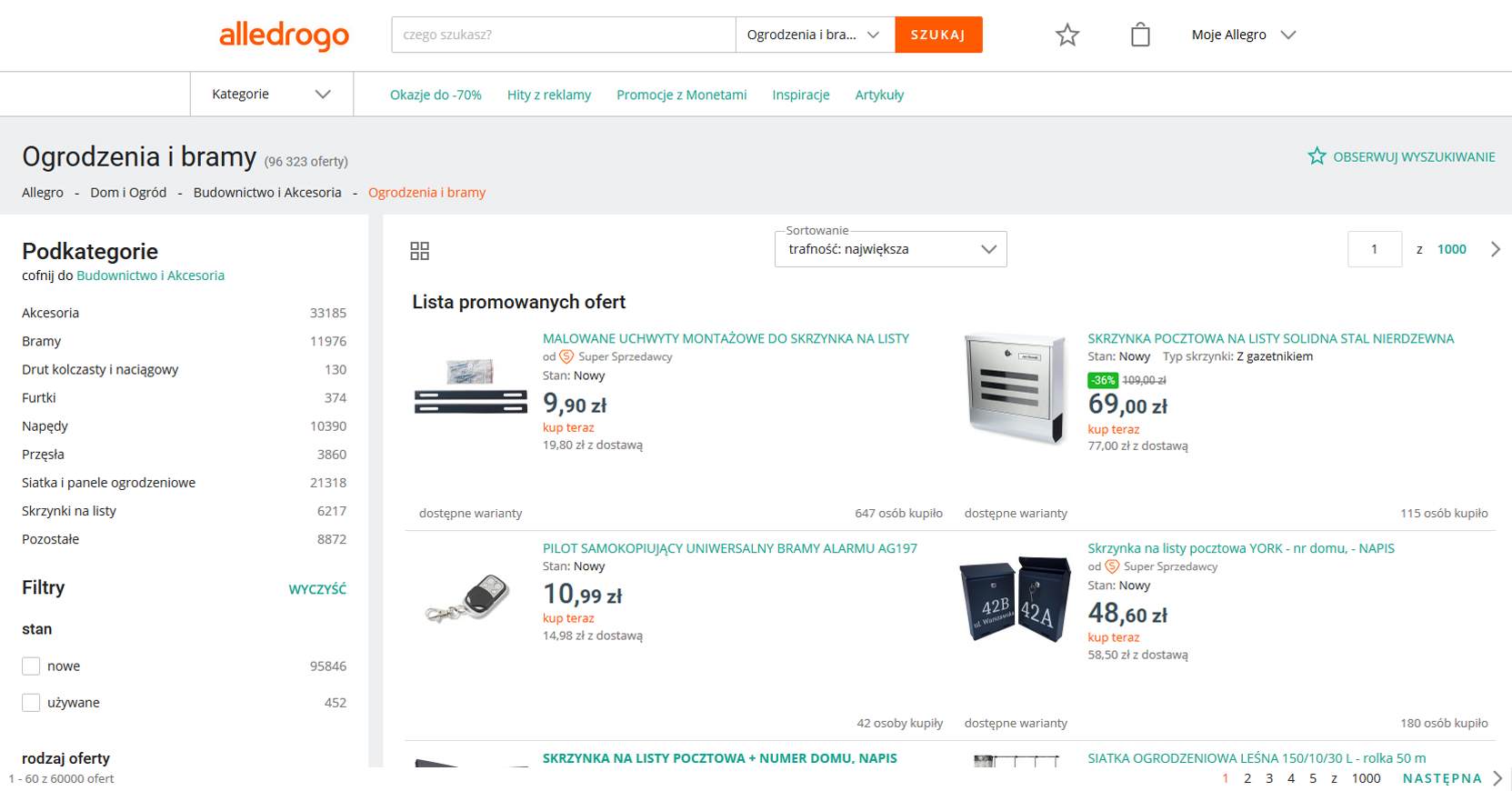Enable the Skrzynki na listy subcategory
This screenshot has width=1512, height=791.
[68, 510]
